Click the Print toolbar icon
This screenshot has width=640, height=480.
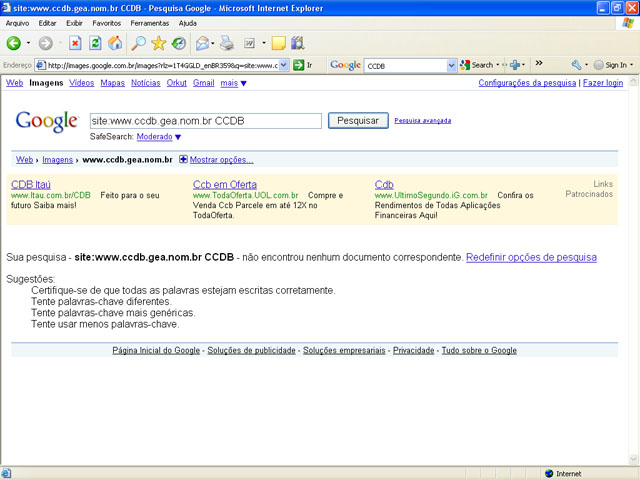click(227, 43)
